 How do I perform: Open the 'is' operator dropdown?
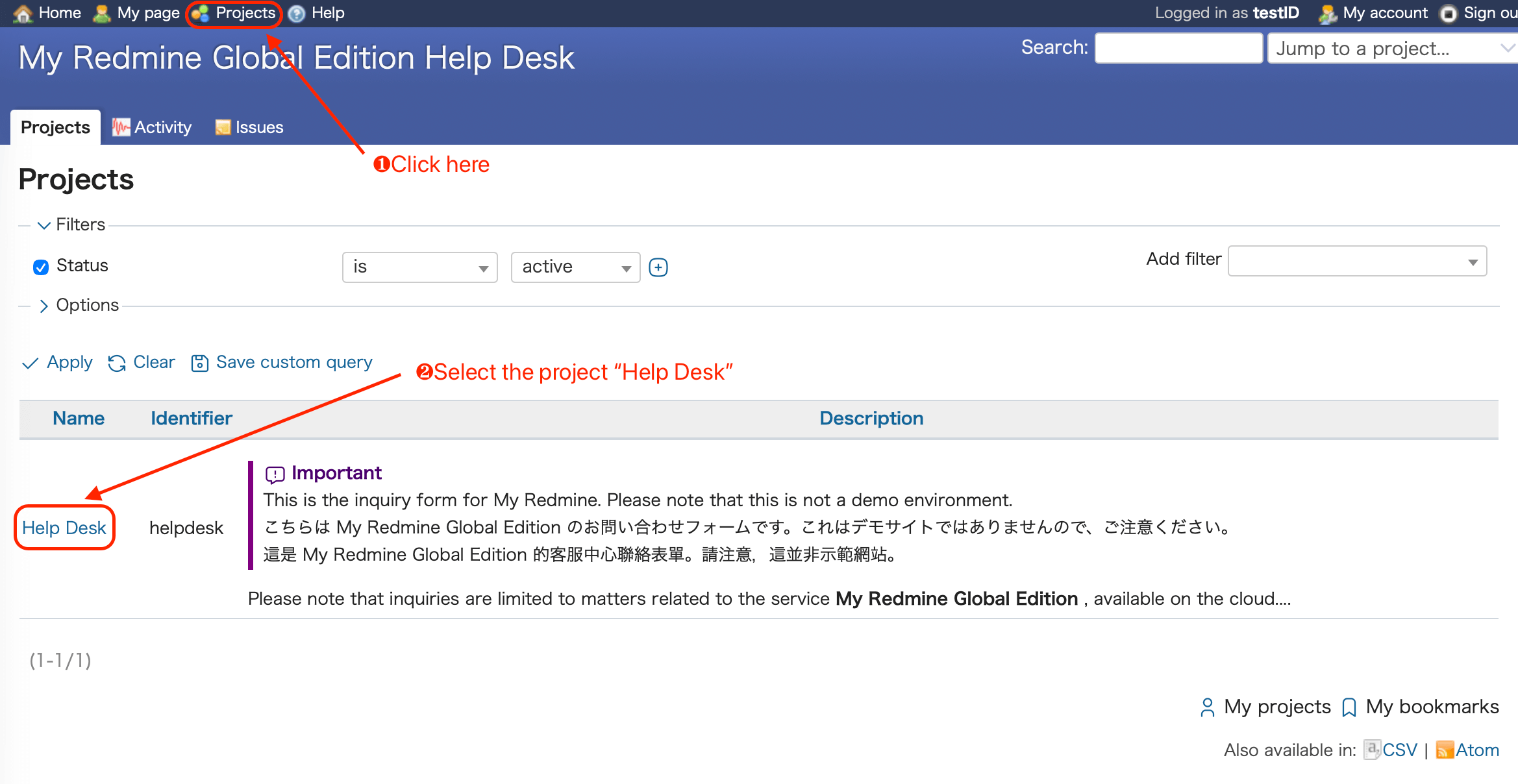pyautogui.click(x=419, y=267)
